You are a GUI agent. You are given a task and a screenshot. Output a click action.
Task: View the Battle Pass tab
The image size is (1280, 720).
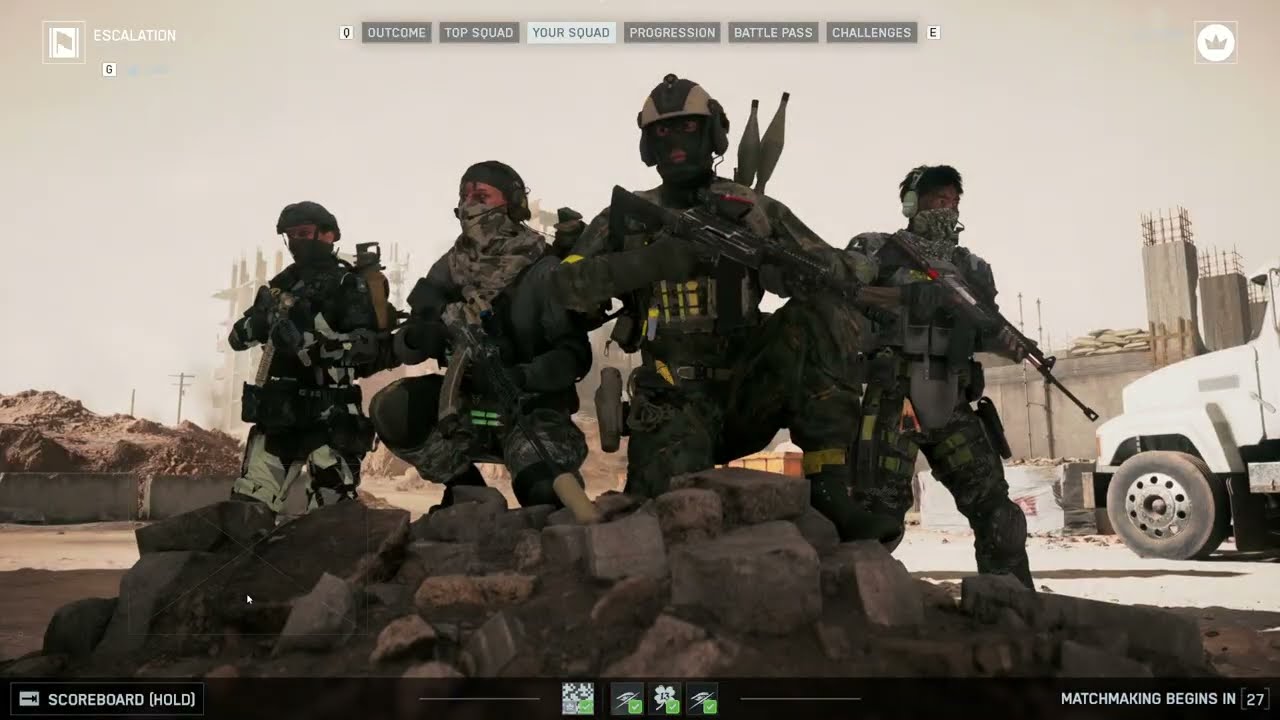773,33
